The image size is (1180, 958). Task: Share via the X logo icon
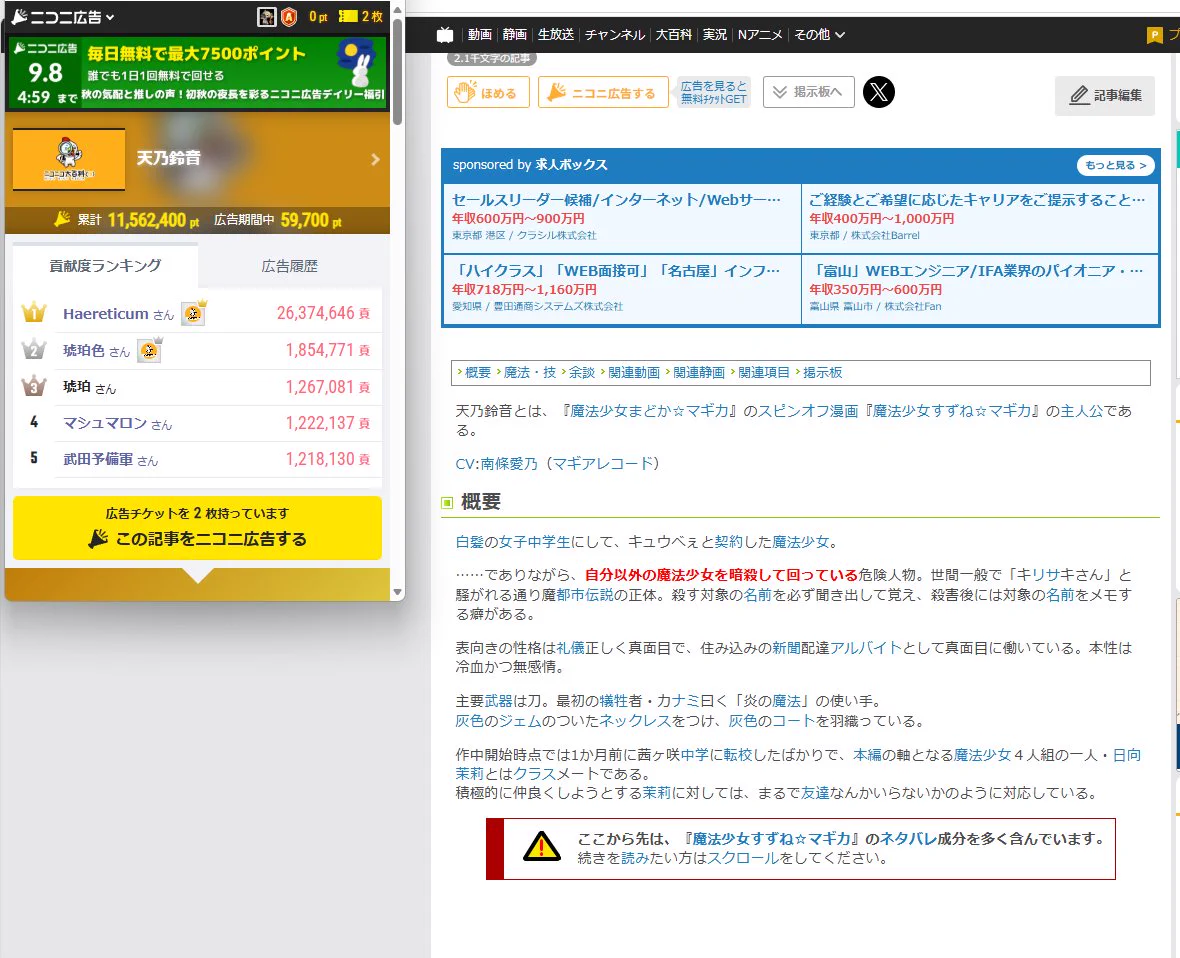(878, 93)
